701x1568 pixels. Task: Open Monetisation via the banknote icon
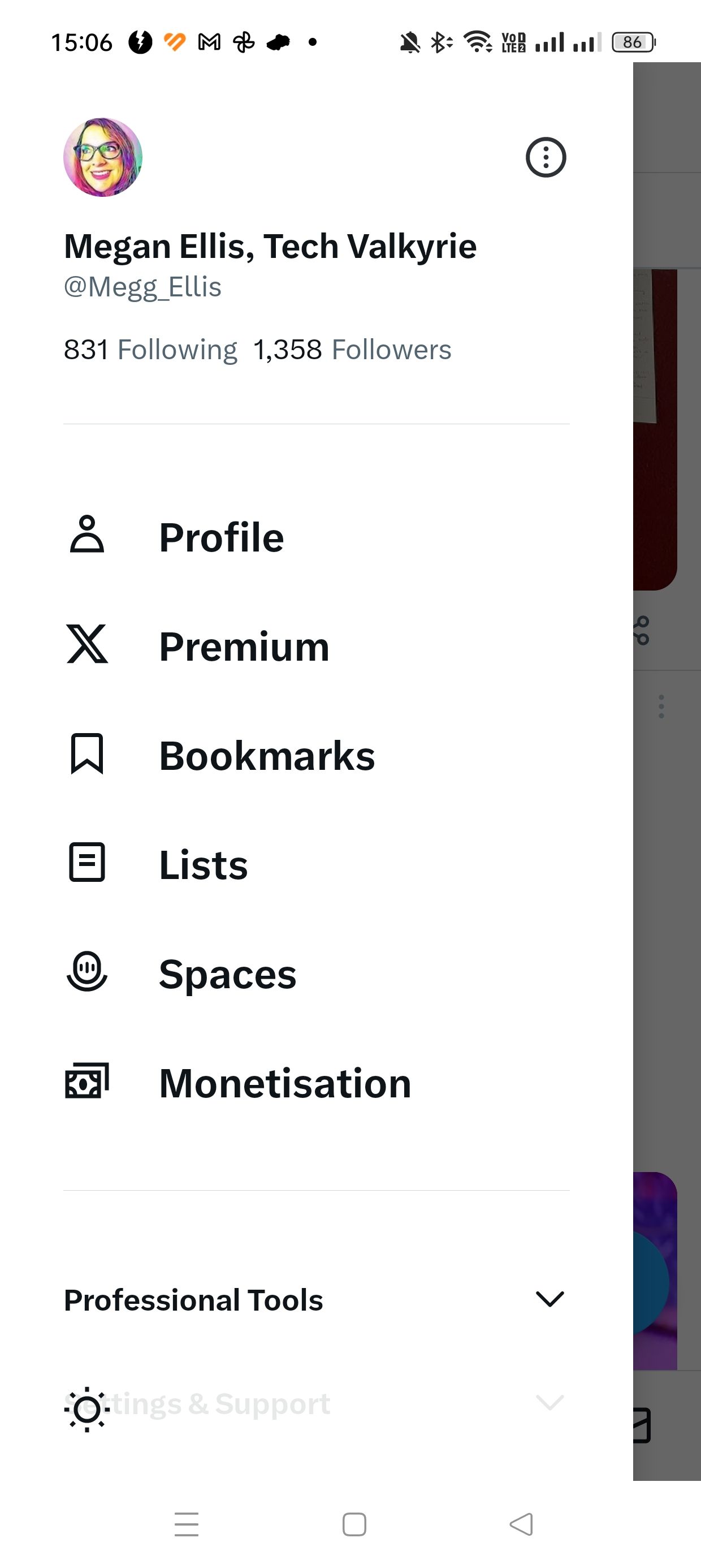click(86, 1081)
